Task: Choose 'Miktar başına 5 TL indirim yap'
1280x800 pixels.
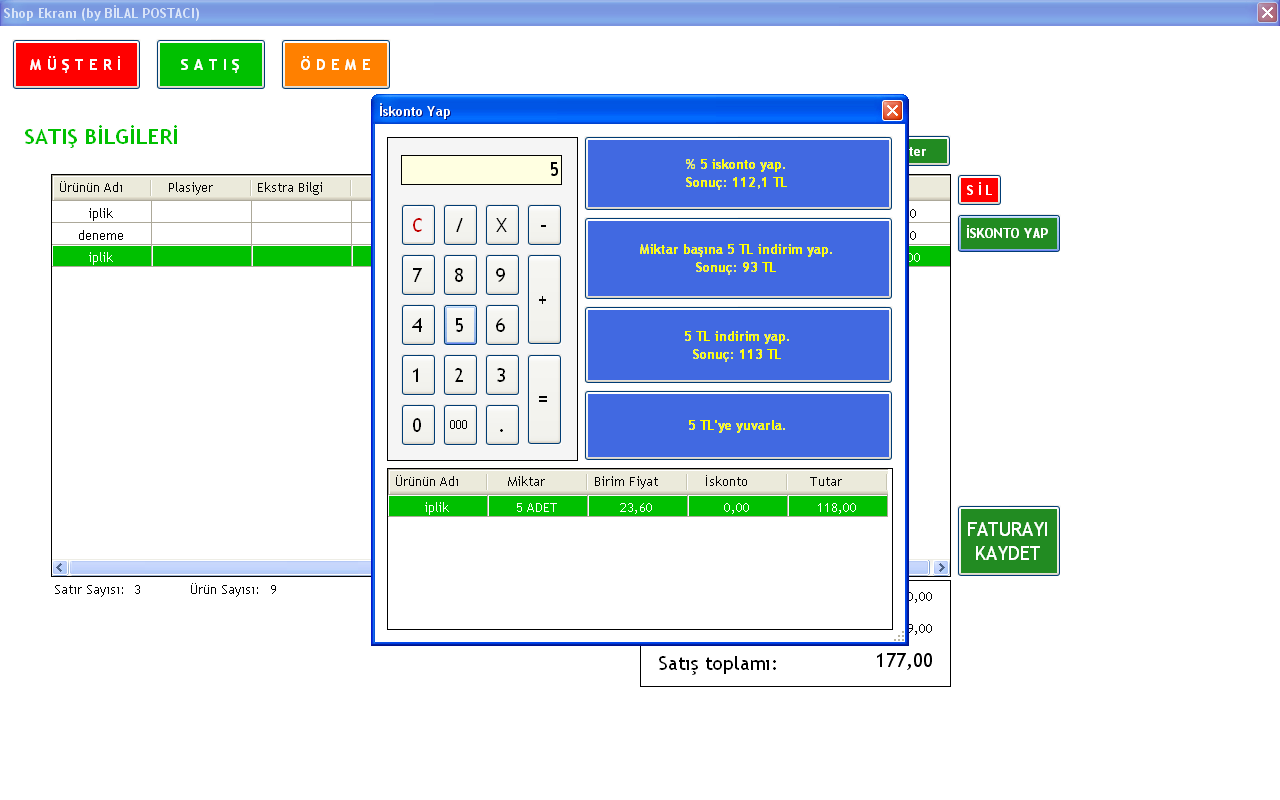Action: tap(738, 259)
